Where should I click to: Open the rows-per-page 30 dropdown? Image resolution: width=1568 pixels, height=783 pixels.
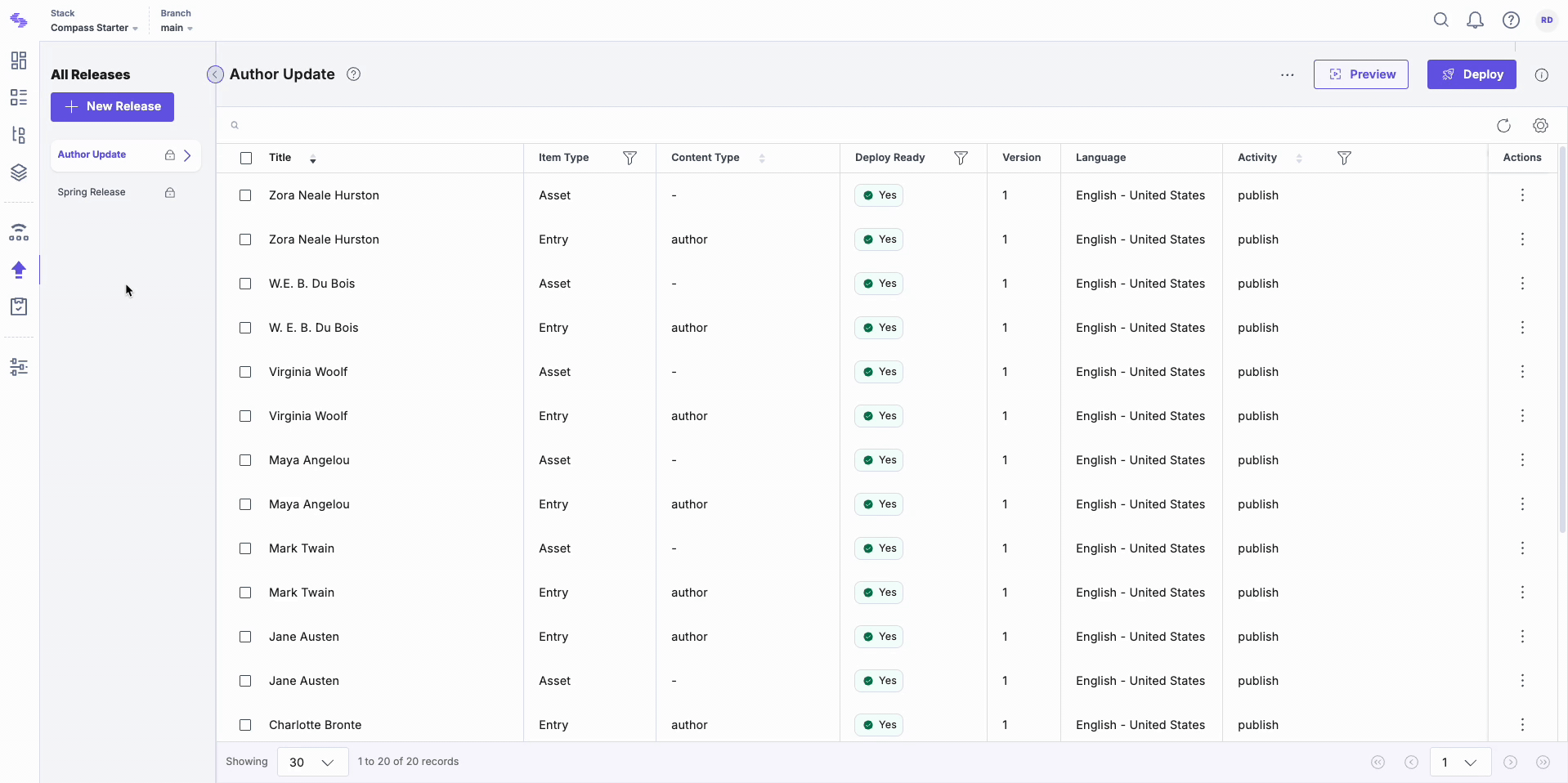312,762
